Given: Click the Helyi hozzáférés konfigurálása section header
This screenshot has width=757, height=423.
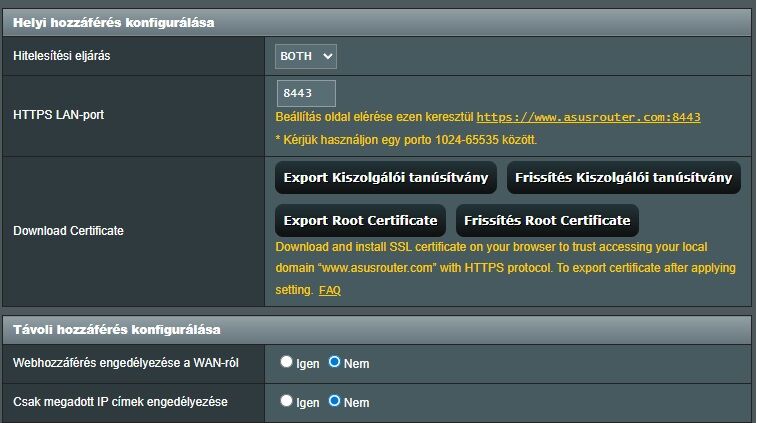Looking at the screenshot, I should pos(113,22).
